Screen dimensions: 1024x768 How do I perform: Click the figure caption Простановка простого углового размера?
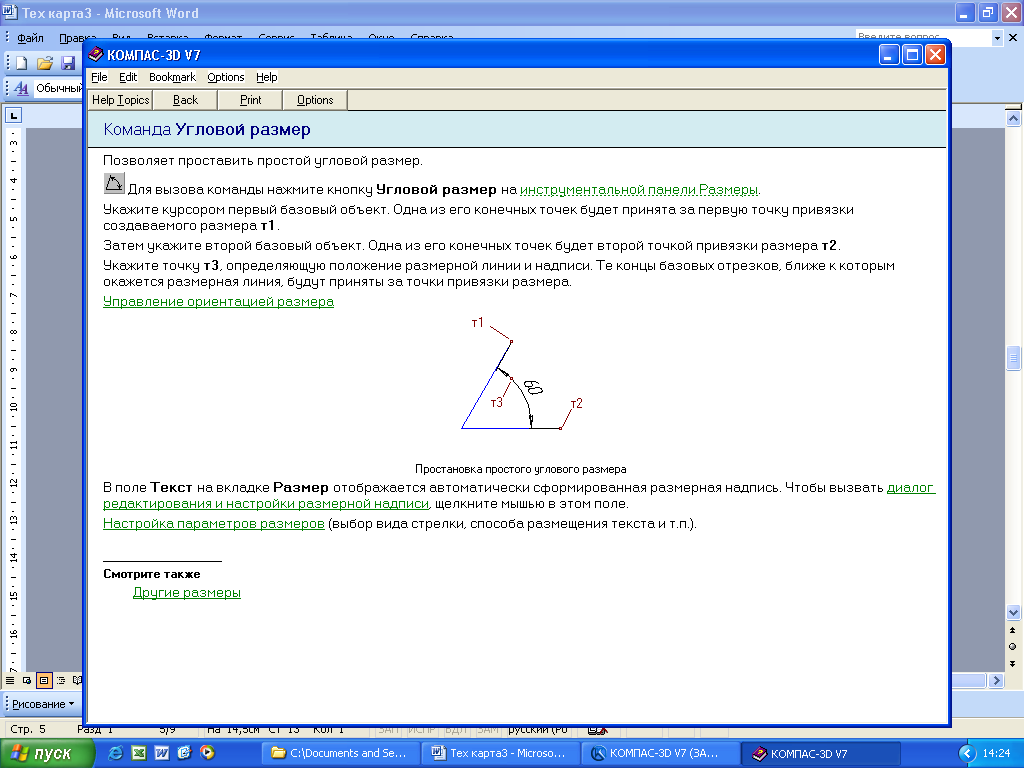point(520,469)
